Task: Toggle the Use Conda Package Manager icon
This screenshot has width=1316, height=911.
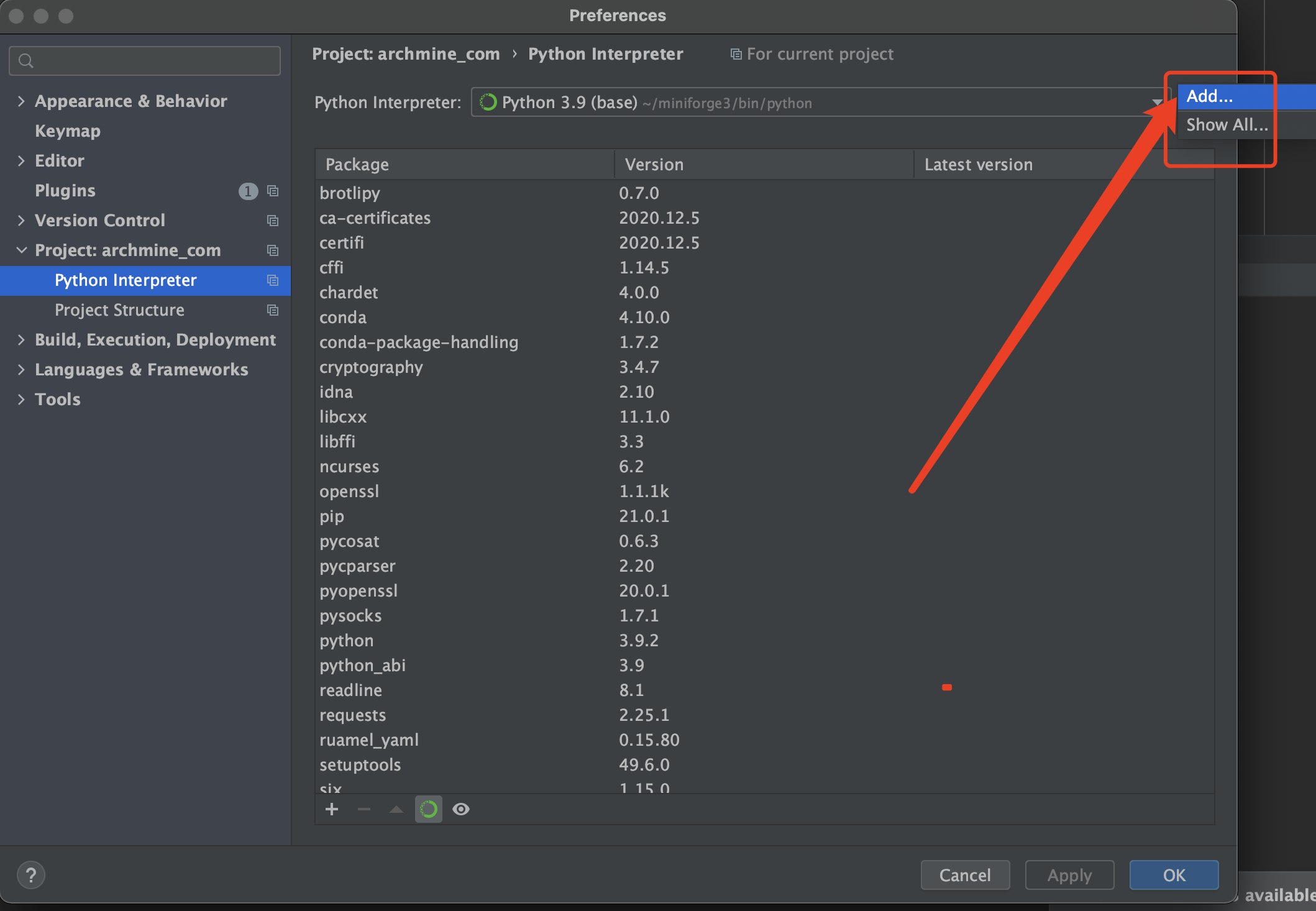Action: 428,809
